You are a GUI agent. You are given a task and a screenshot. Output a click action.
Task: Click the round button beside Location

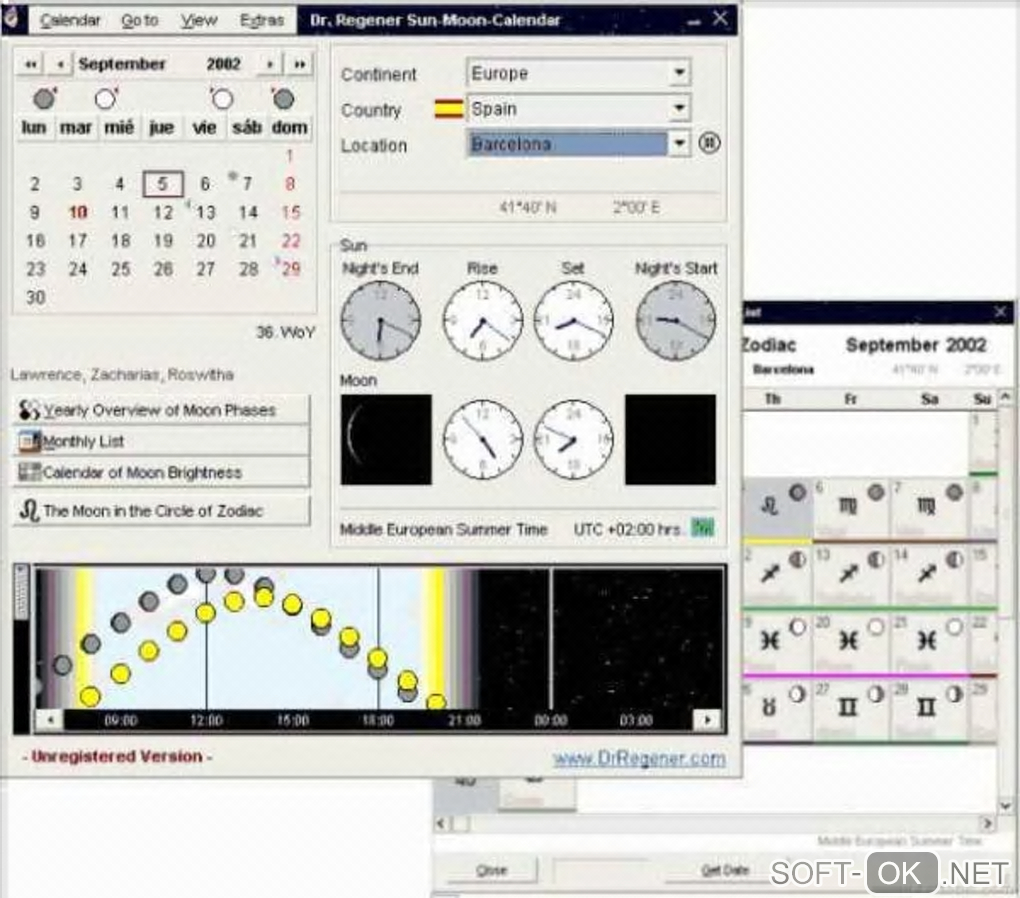tap(709, 143)
